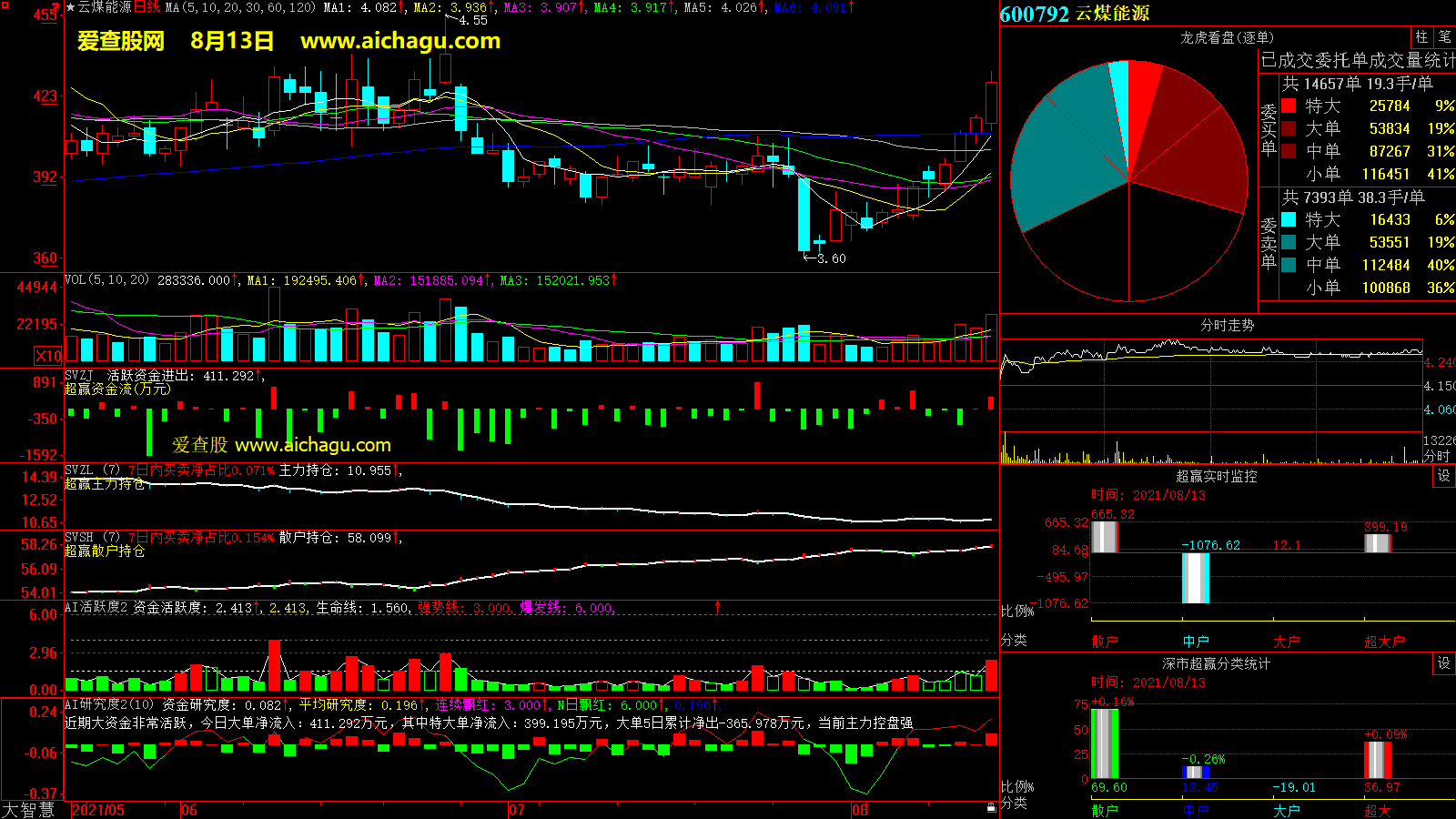This screenshot has width=1456, height=819.
Task: Click the X10 volume scale marker
Action: coord(48,356)
